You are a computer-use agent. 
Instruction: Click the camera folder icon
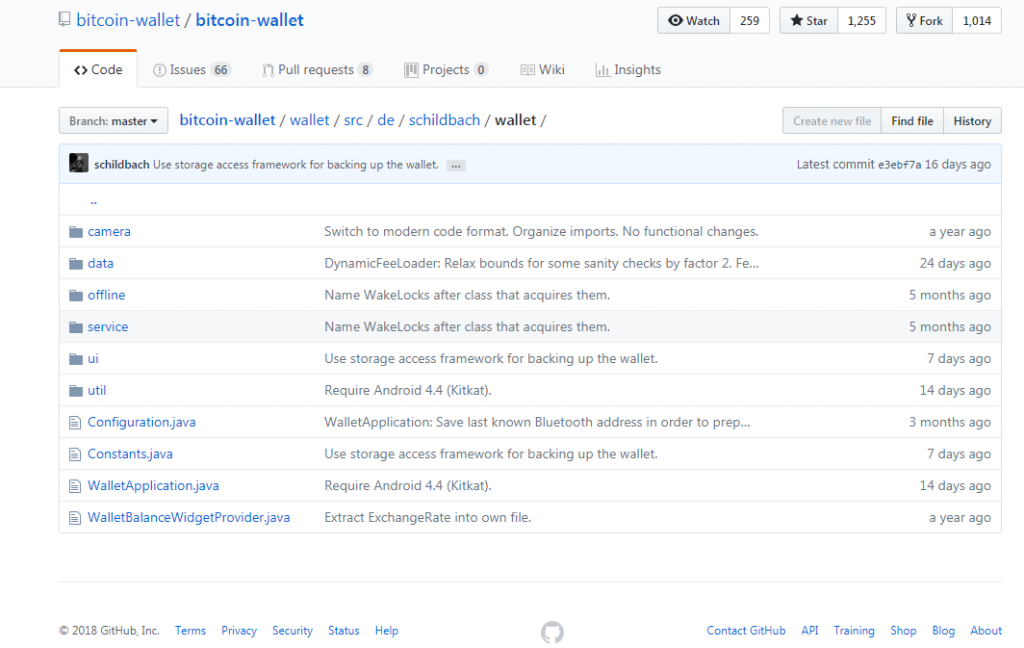click(x=76, y=232)
